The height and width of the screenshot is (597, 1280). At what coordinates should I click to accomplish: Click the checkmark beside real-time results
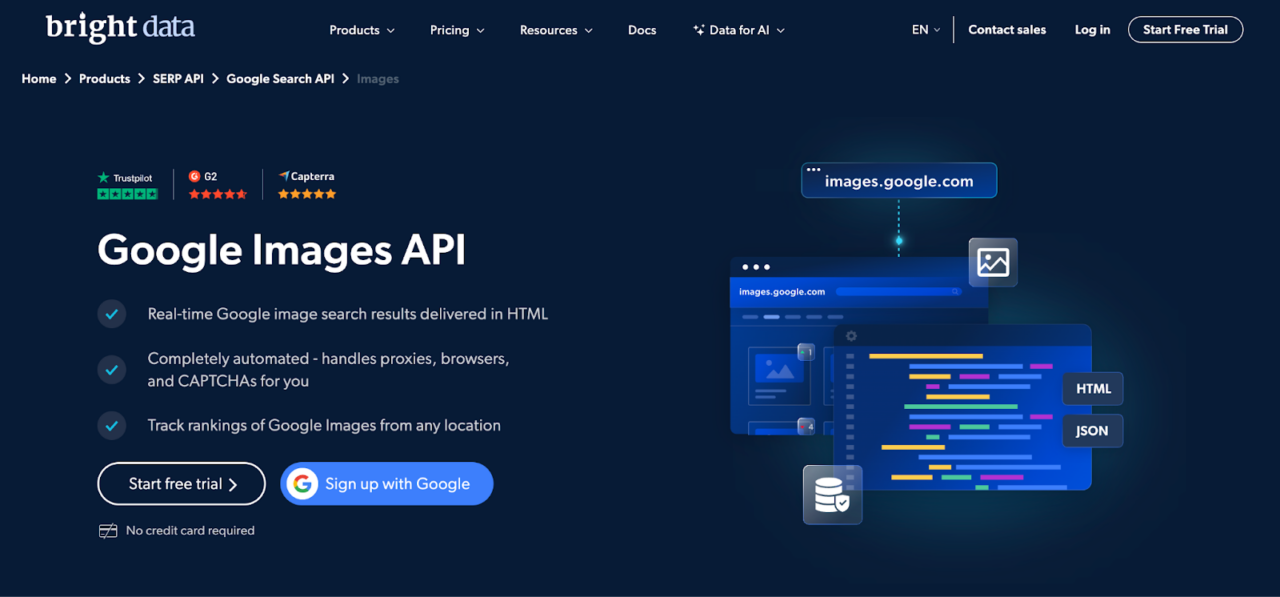[112, 314]
